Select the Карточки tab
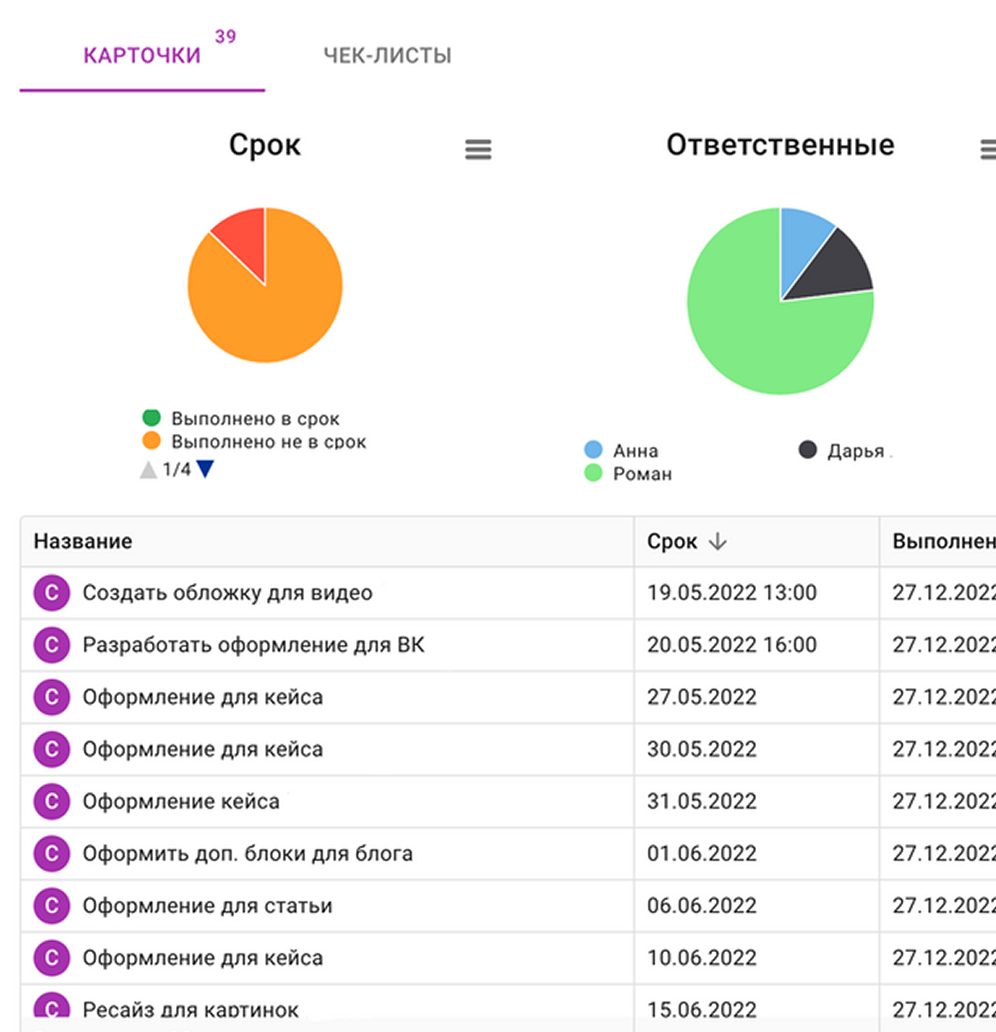This screenshot has width=996, height=1032. [142, 56]
